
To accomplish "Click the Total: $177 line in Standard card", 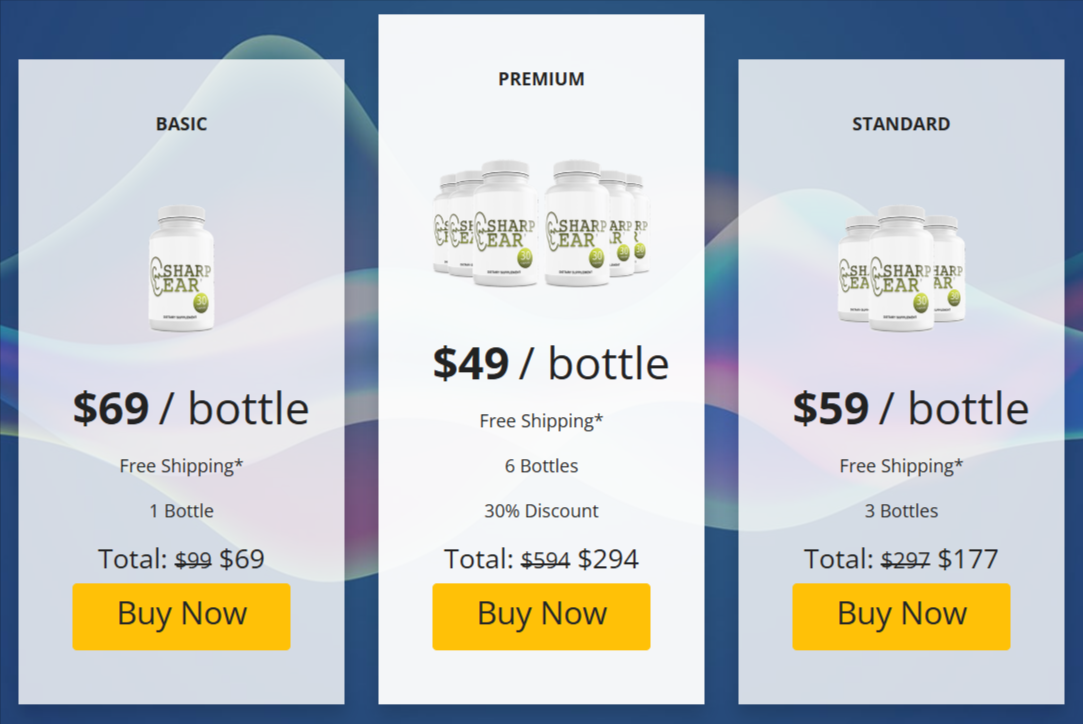I will [x=900, y=559].
